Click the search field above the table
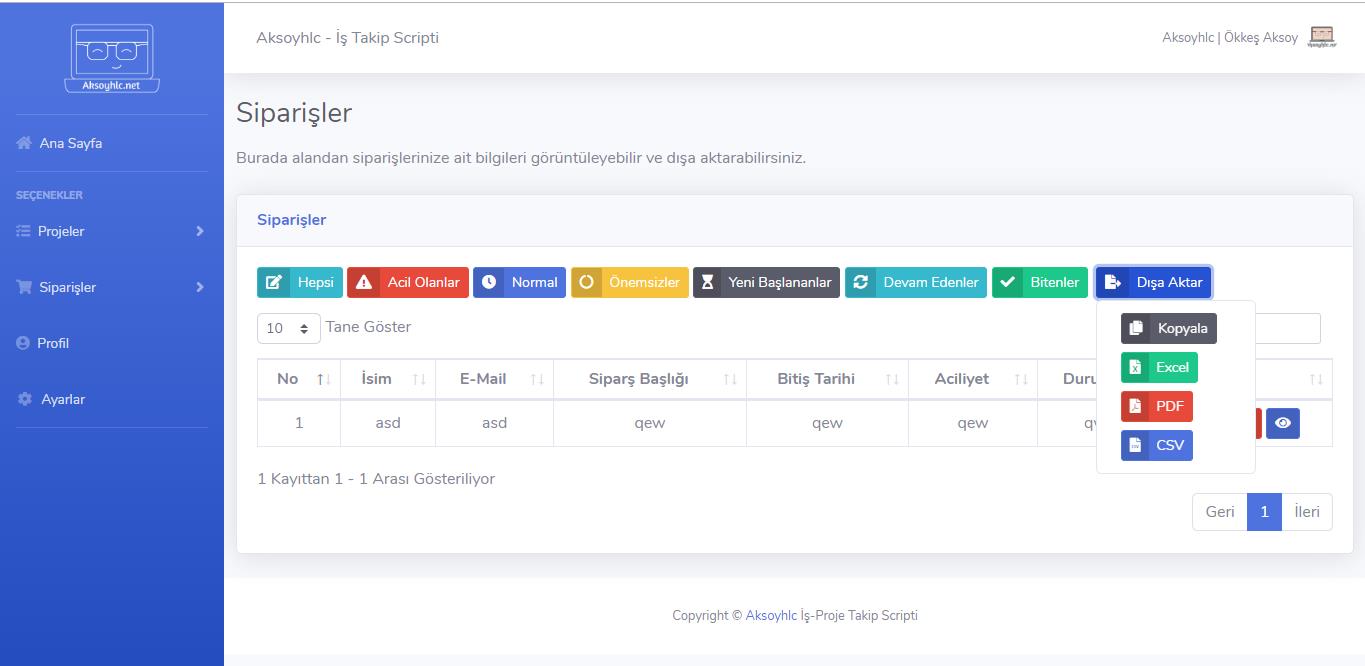The image size is (1365, 666). [x=1288, y=328]
